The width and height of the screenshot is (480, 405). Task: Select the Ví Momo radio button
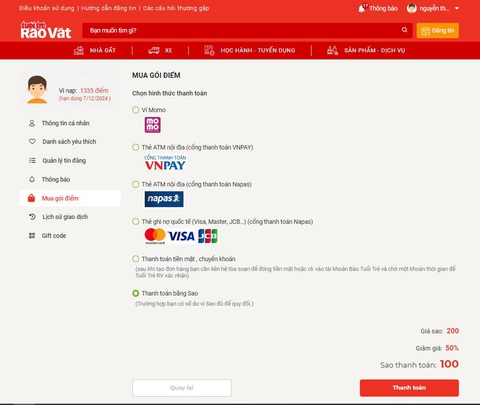[x=135, y=110]
